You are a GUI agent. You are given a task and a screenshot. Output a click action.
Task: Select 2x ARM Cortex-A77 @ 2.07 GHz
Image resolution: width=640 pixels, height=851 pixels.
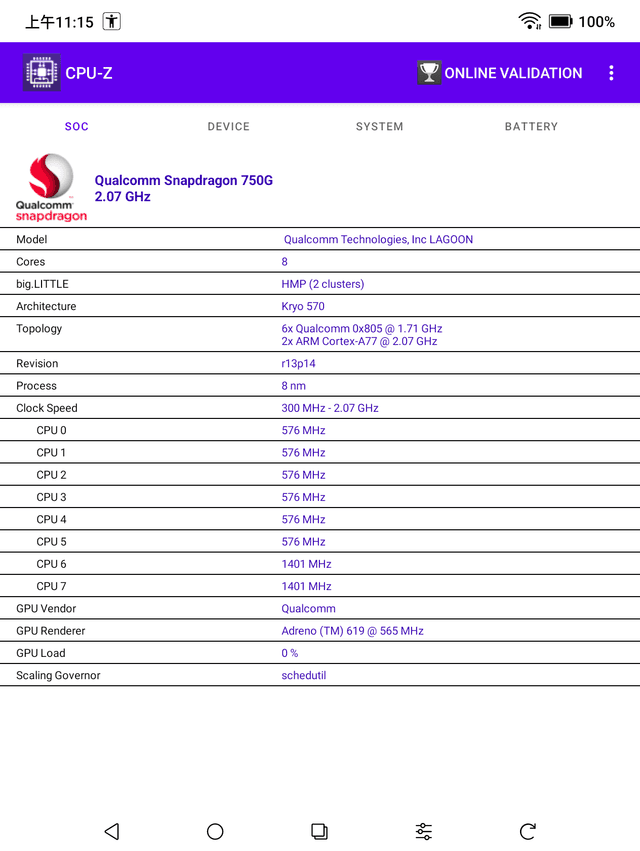coord(359,341)
